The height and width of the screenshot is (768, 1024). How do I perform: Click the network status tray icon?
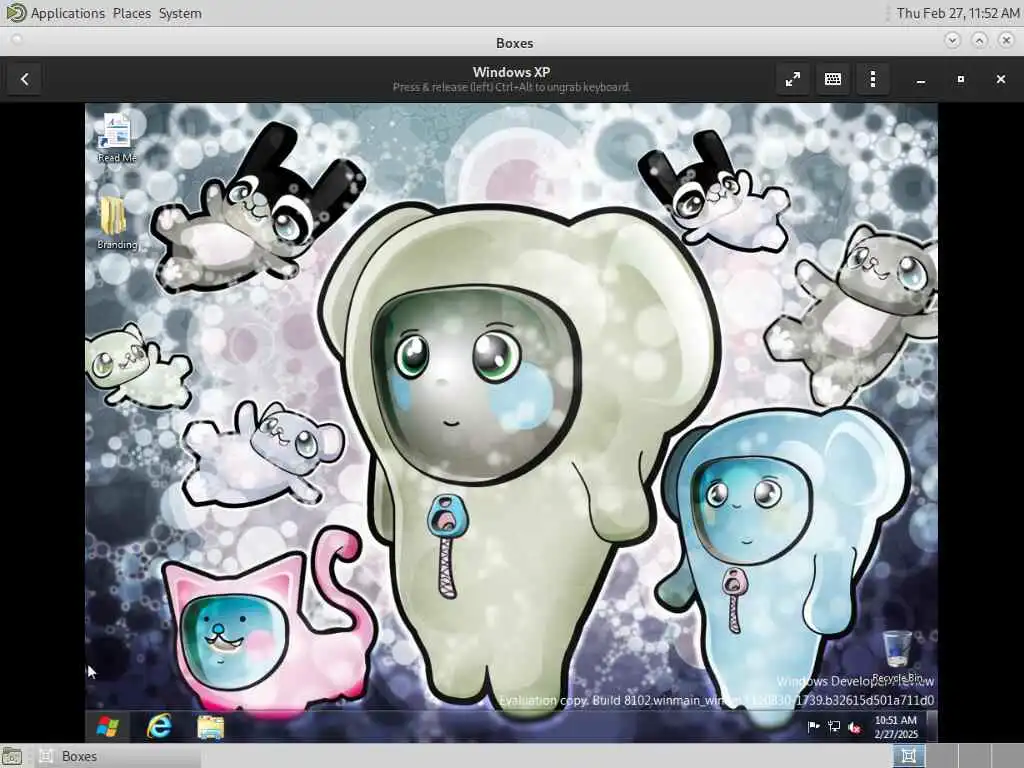pos(834,726)
